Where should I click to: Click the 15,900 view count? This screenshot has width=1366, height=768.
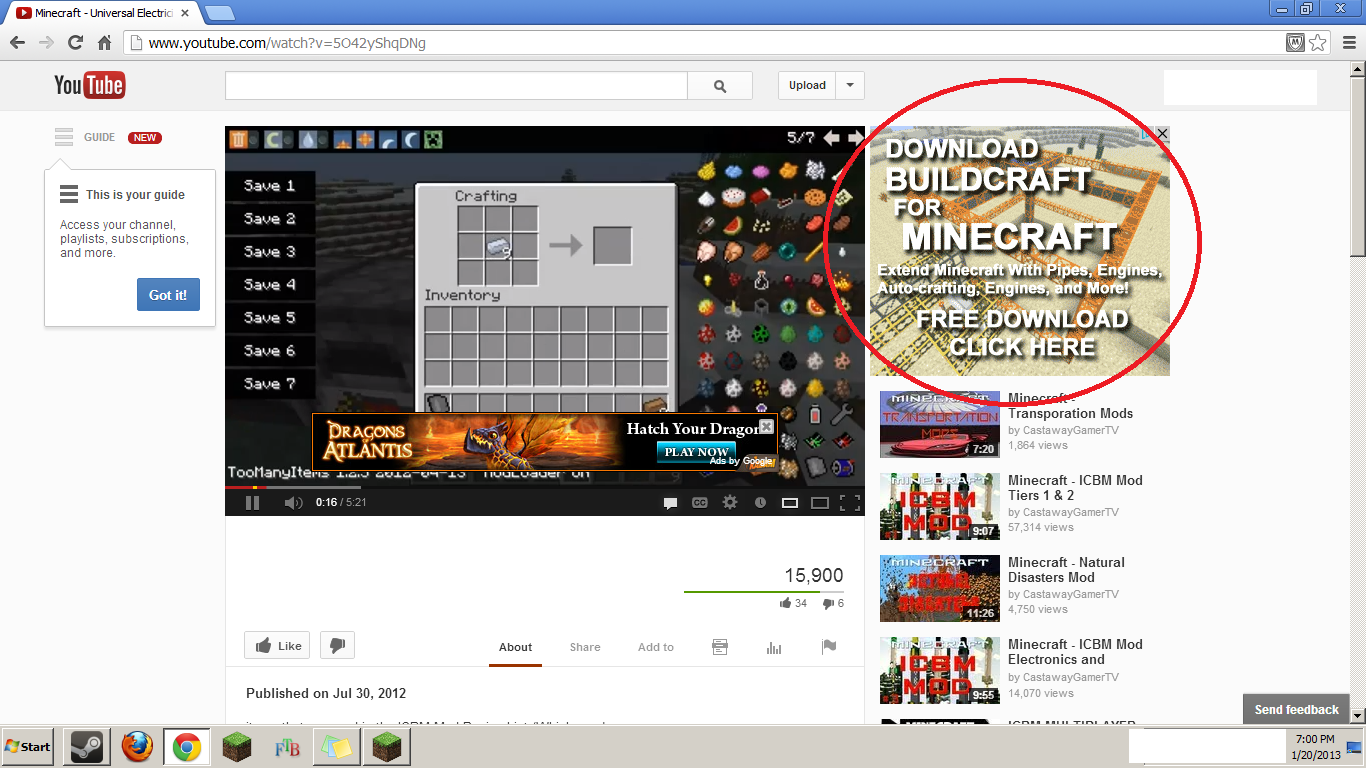(814, 575)
